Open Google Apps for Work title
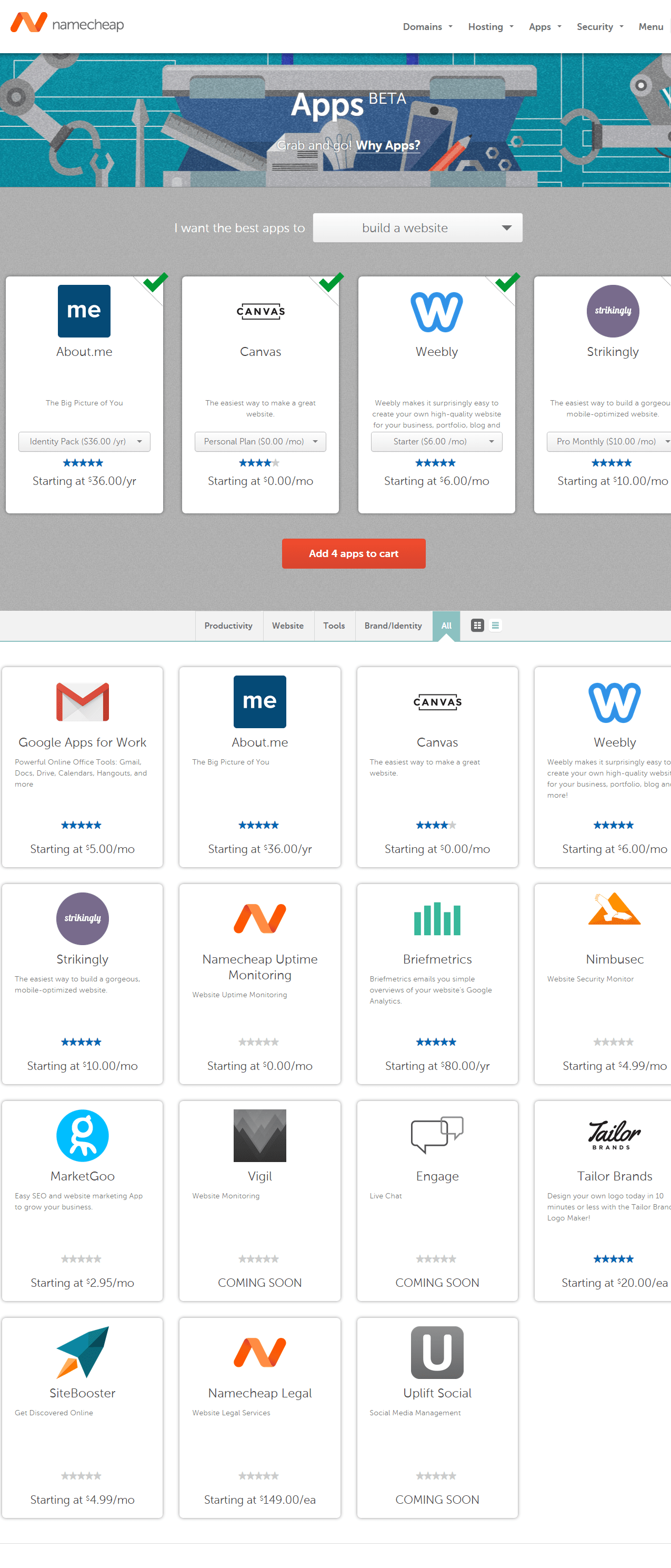 pyautogui.click(x=83, y=742)
